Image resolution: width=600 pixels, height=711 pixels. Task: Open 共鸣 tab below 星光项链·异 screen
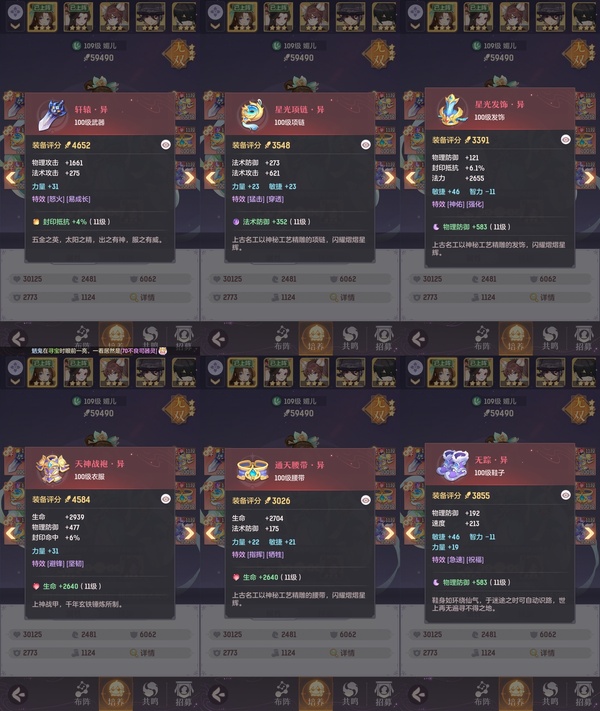click(350, 339)
